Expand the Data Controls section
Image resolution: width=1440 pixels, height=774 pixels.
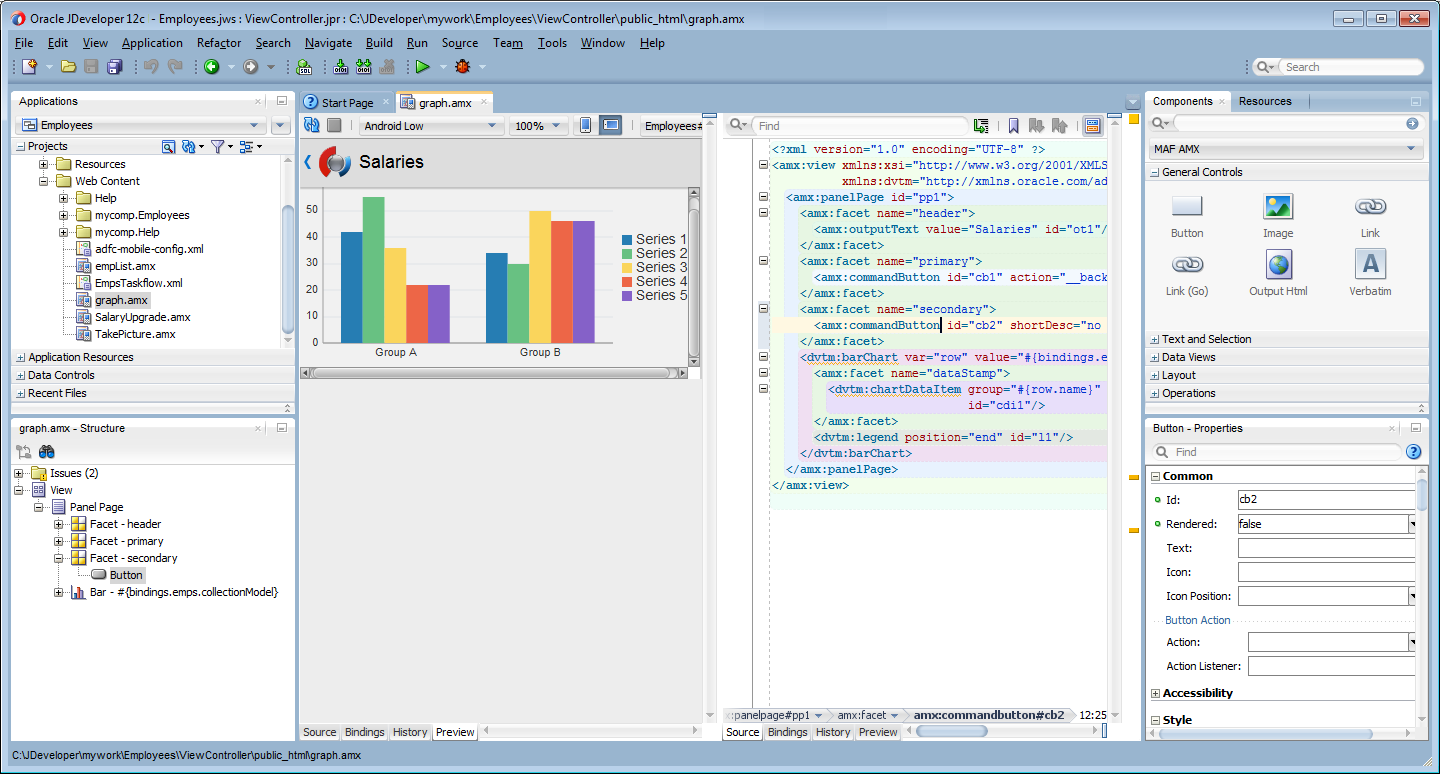coord(61,375)
